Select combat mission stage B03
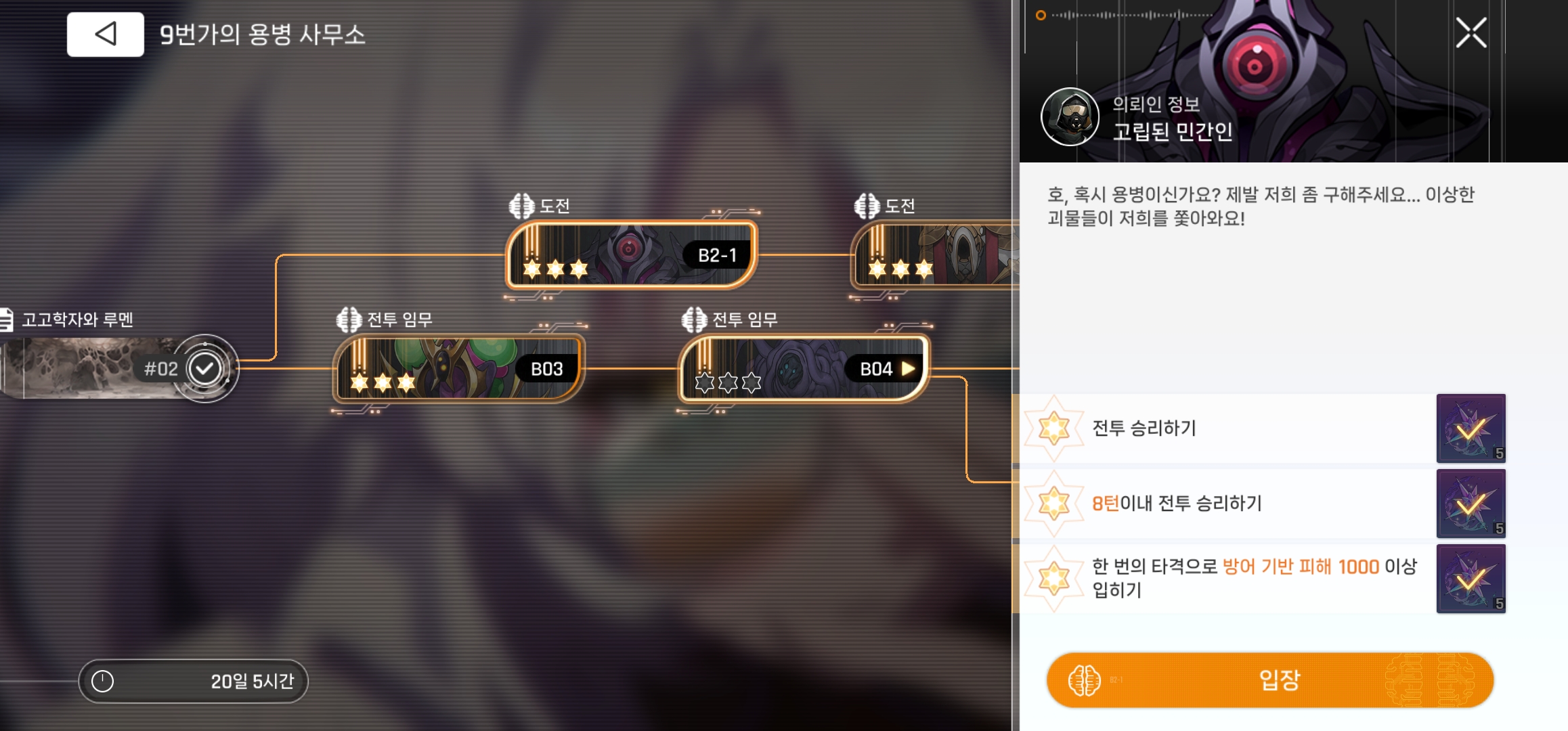1568x731 pixels. (x=458, y=369)
